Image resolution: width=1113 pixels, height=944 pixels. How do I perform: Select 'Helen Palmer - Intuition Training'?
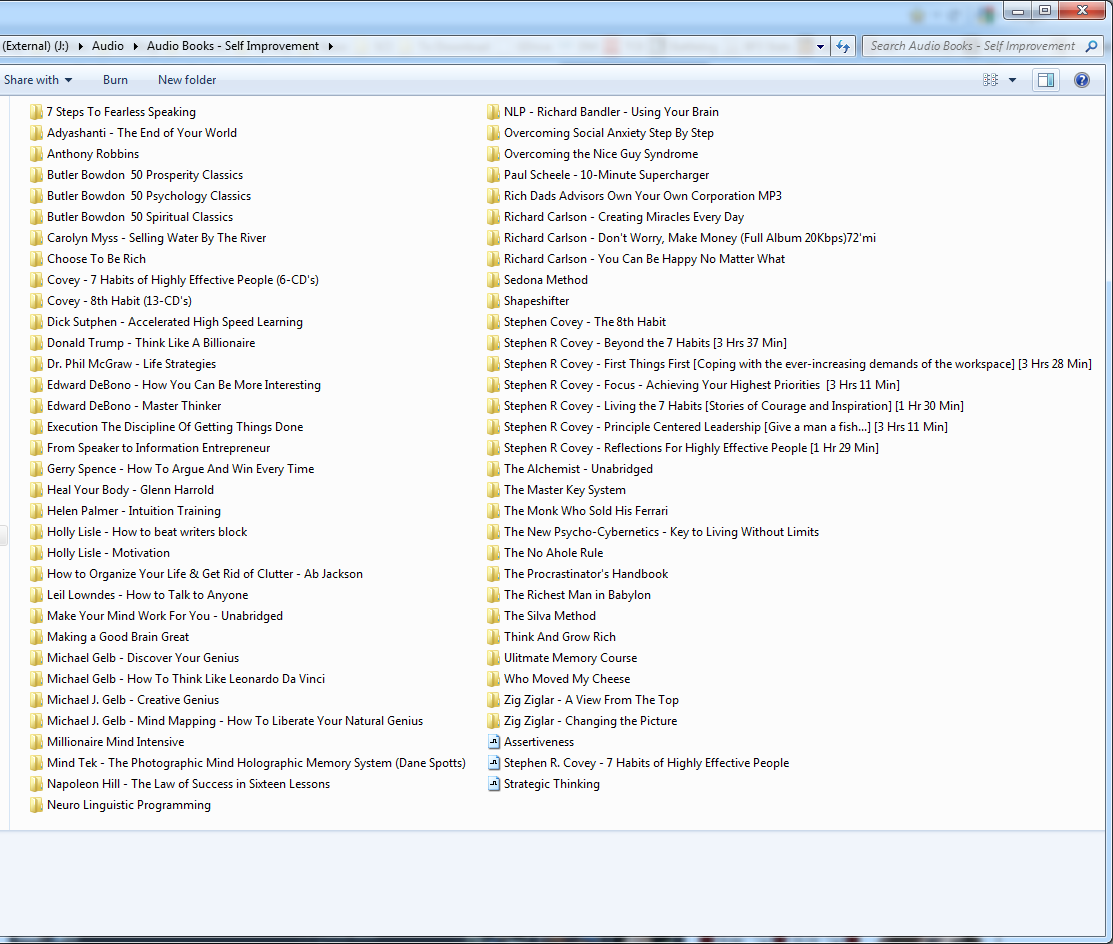134,511
